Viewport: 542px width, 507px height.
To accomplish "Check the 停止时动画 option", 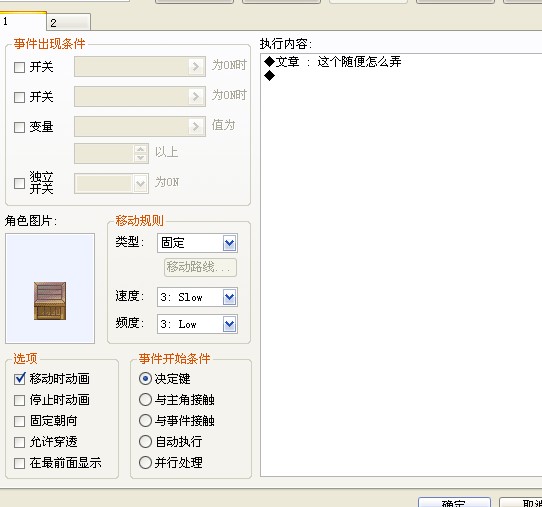I will click(x=19, y=400).
